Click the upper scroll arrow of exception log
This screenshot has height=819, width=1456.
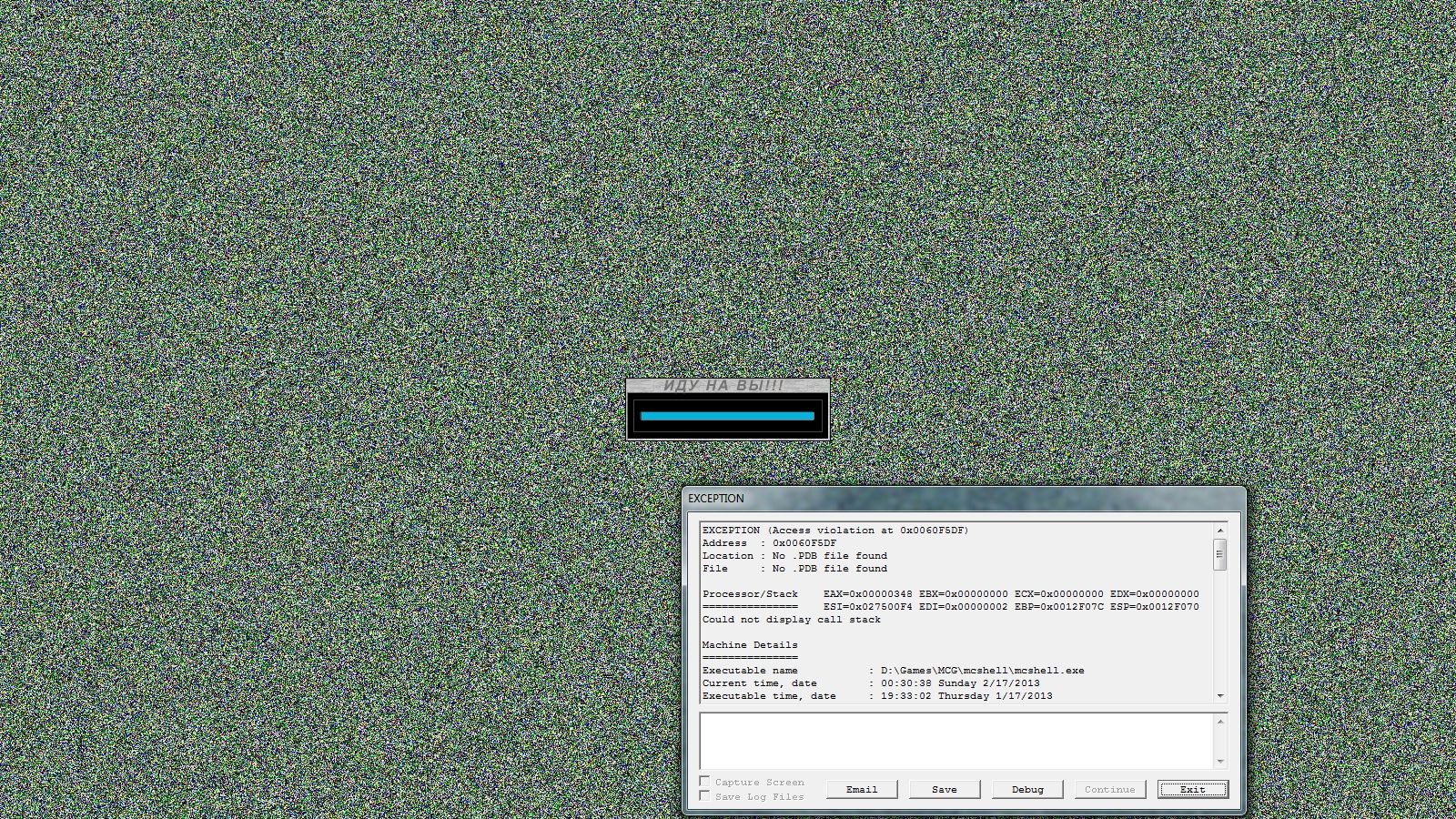tap(1220, 530)
